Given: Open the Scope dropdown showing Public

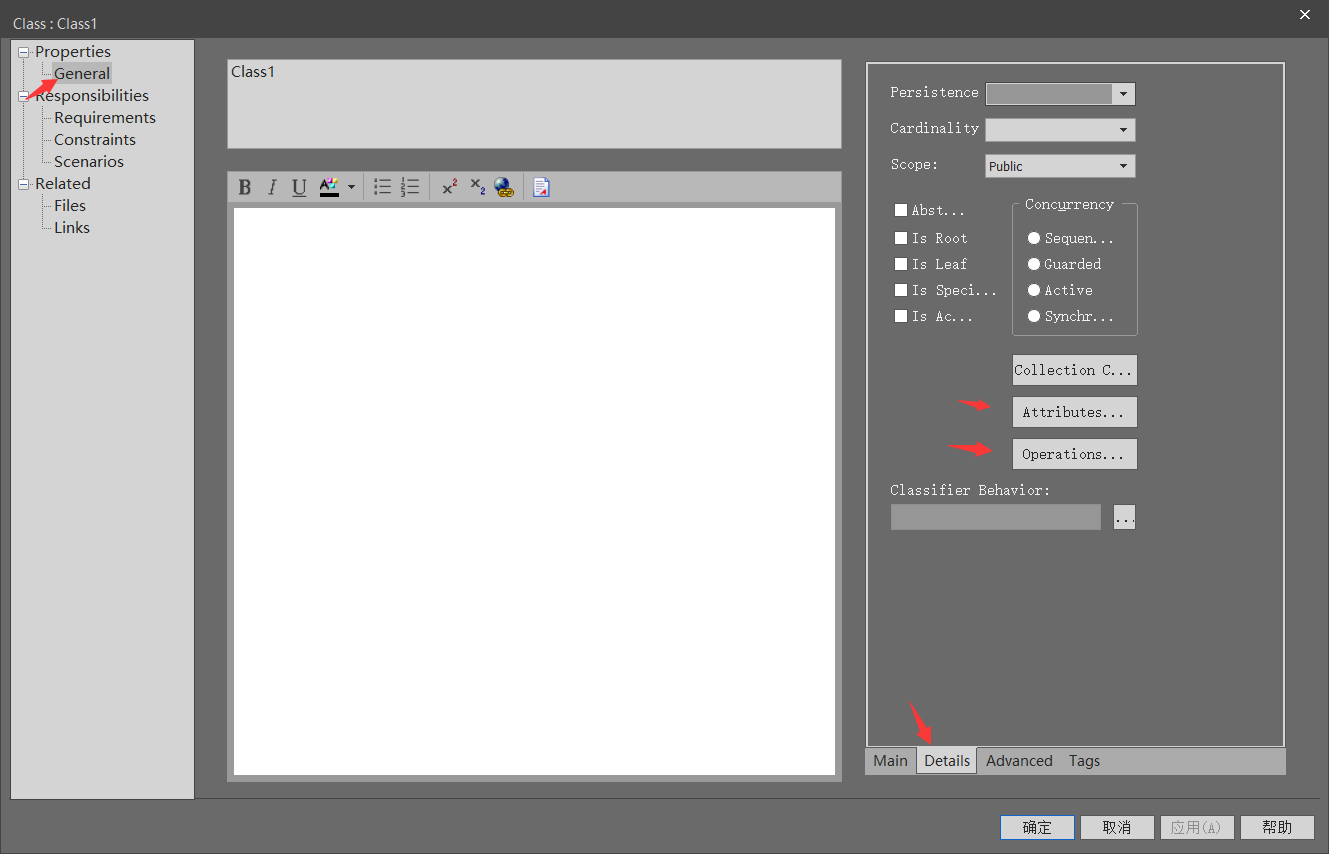Looking at the screenshot, I should 1122,165.
